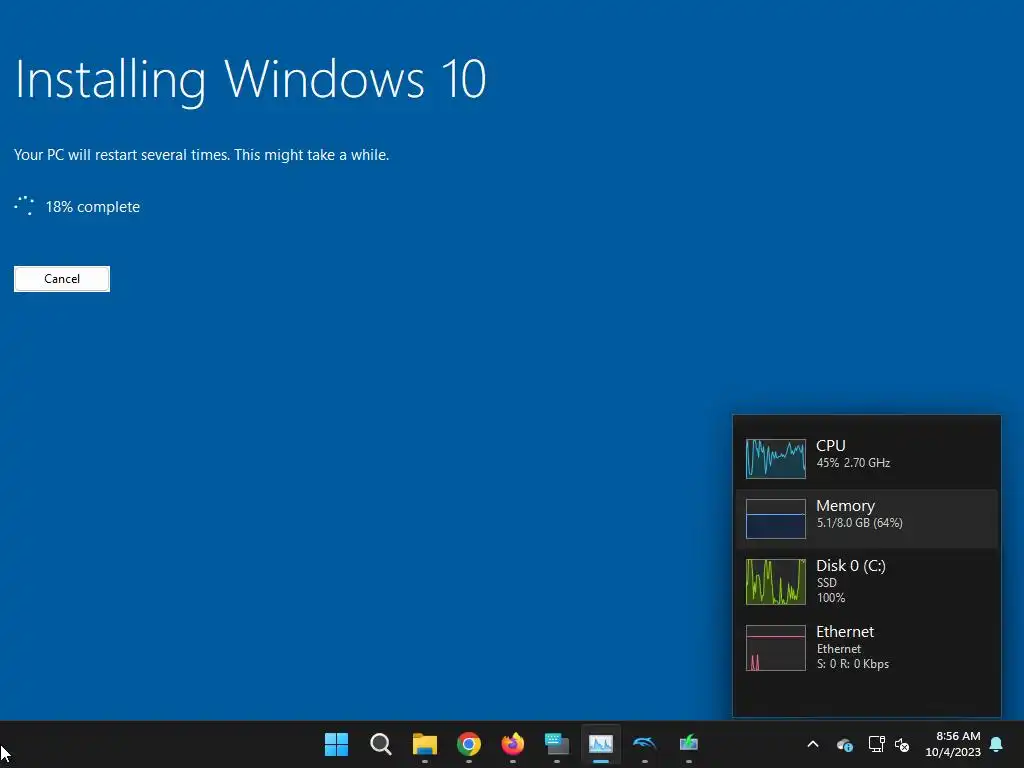This screenshot has width=1024, height=768.
Task: Open the clock and calendar flyout
Action: pos(953,744)
